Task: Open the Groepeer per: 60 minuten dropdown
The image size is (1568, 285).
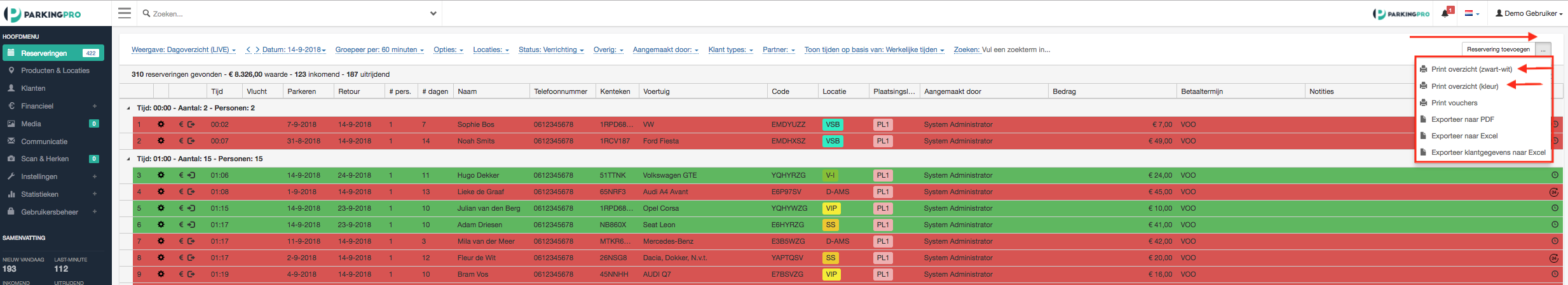Action: (x=379, y=50)
